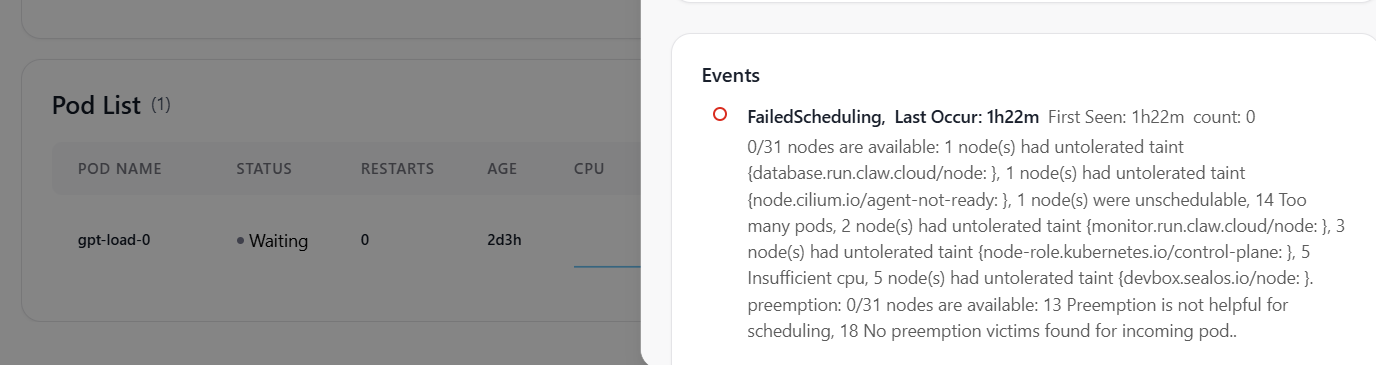Image resolution: width=1376 pixels, height=365 pixels.
Task: Click the restarts value 0 in pod row
Action: click(x=365, y=240)
